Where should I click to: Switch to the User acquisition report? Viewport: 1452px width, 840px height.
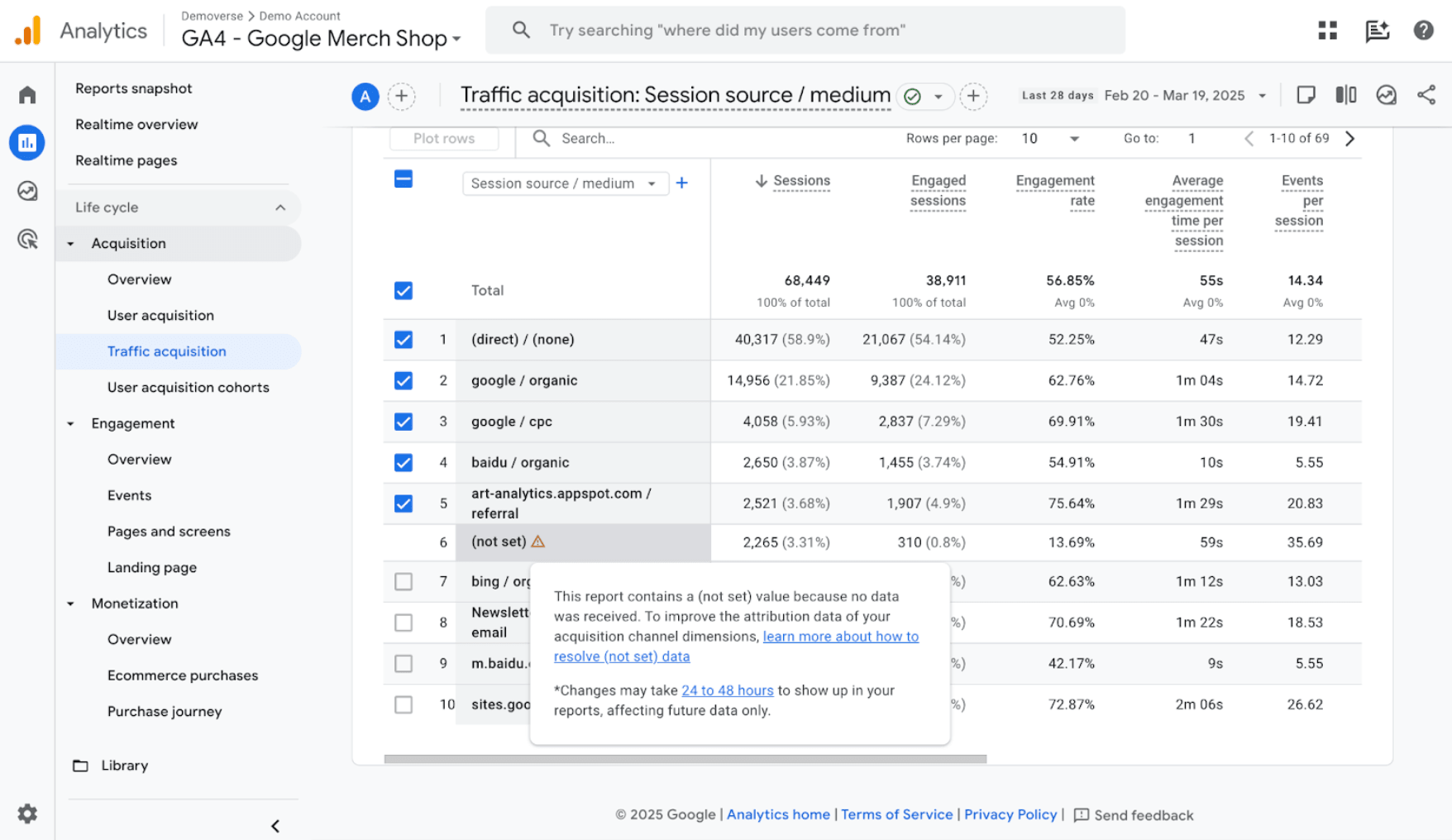coord(160,315)
